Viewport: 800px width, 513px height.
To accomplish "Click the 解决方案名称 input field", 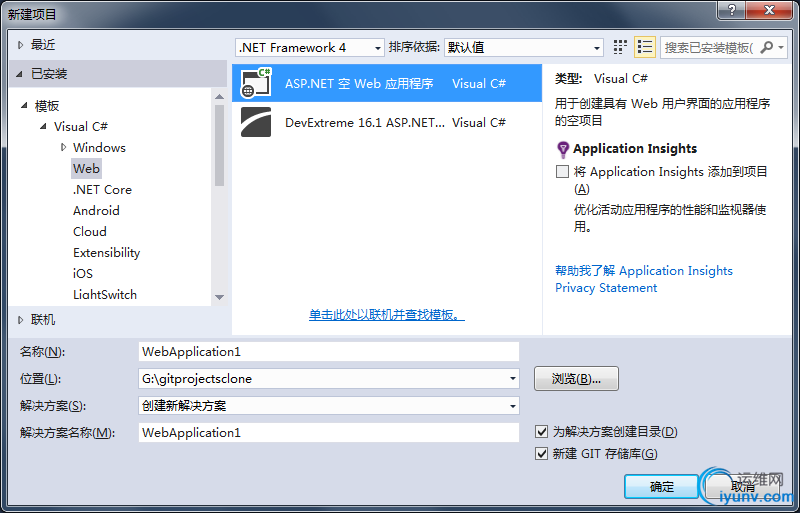I will [x=329, y=433].
